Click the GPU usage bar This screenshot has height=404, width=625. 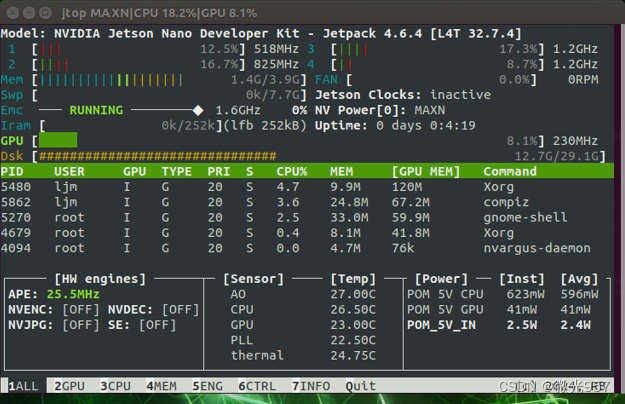pyautogui.click(x=58, y=141)
